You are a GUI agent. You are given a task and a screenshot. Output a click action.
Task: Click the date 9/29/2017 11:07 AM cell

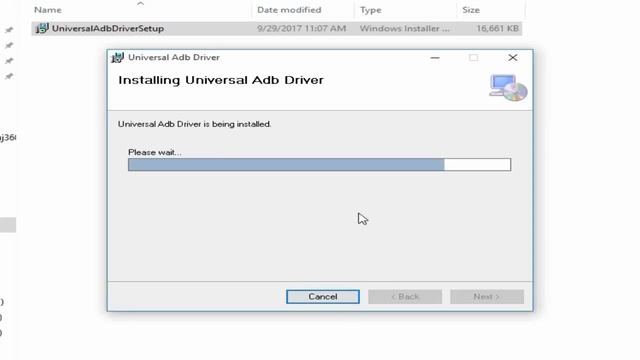coord(302,29)
